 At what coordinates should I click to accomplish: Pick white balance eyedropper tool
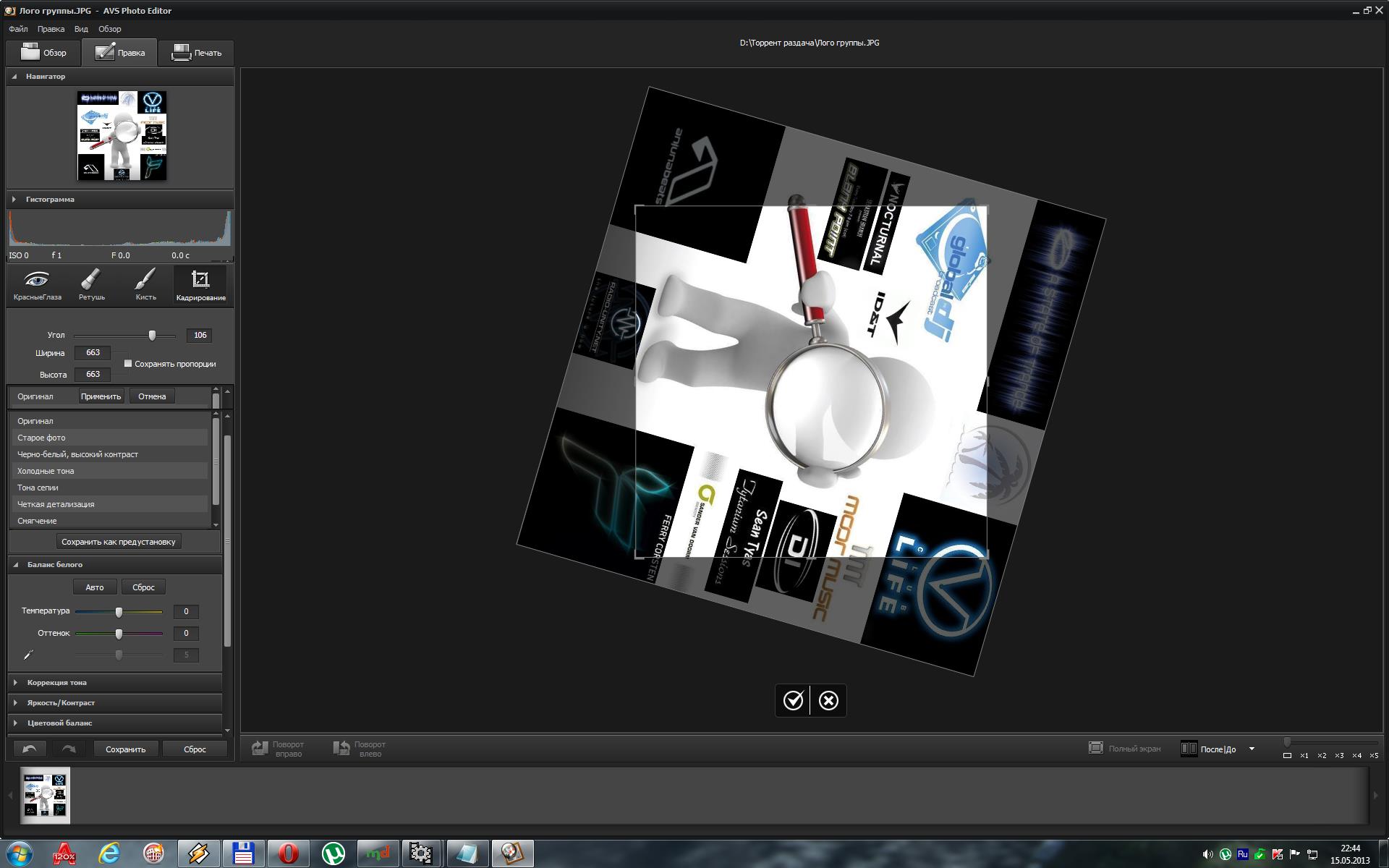29,655
